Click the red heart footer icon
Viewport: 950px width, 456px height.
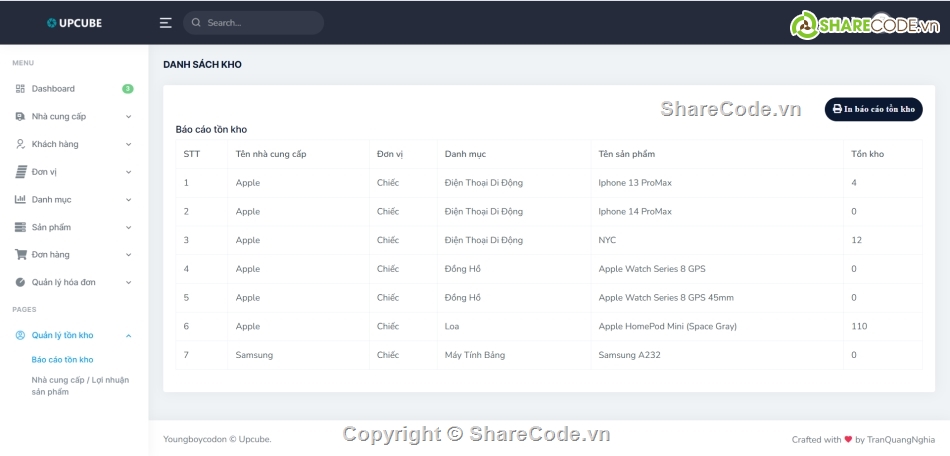(x=848, y=440)
